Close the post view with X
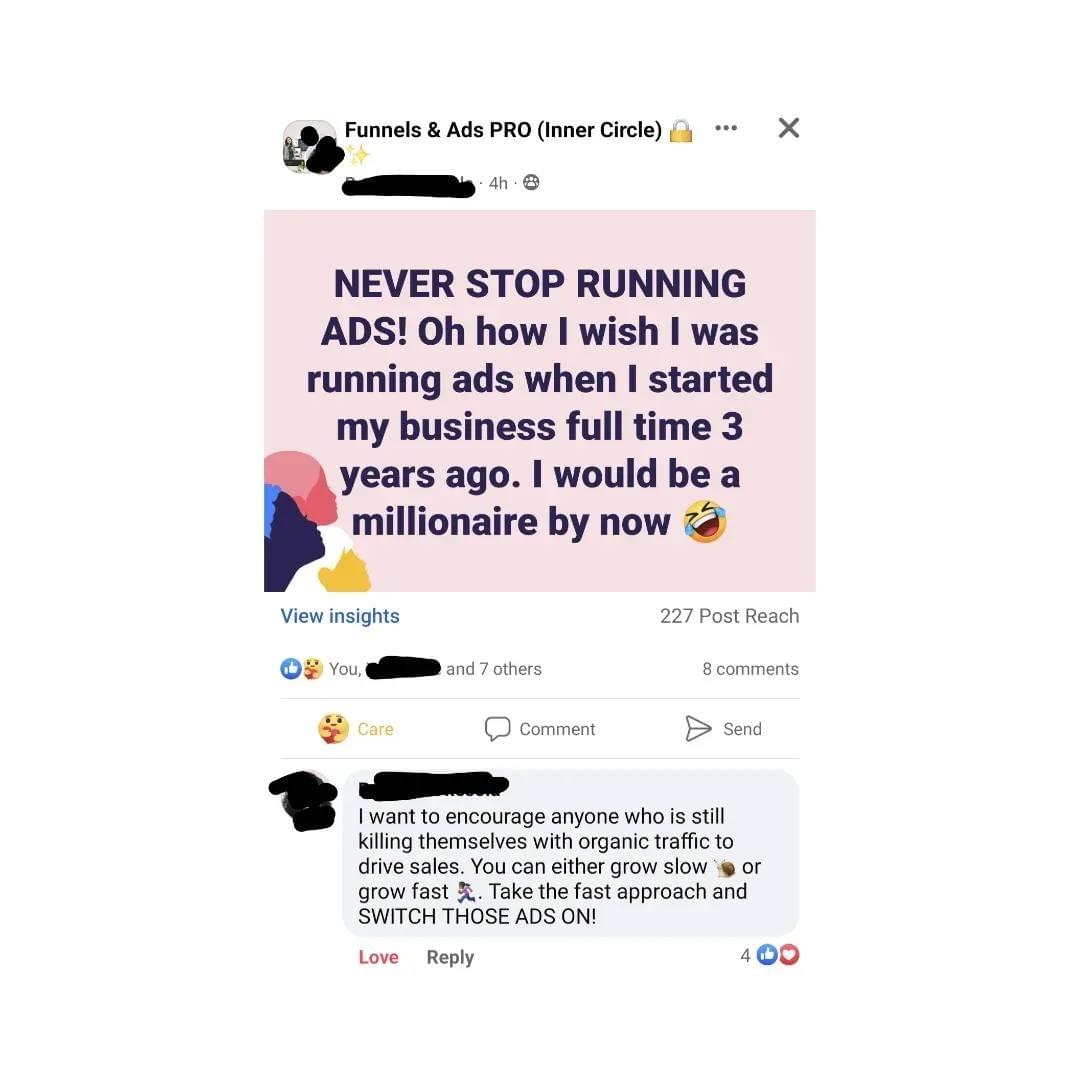The image size is (1080, 1080). click(789, 128)
